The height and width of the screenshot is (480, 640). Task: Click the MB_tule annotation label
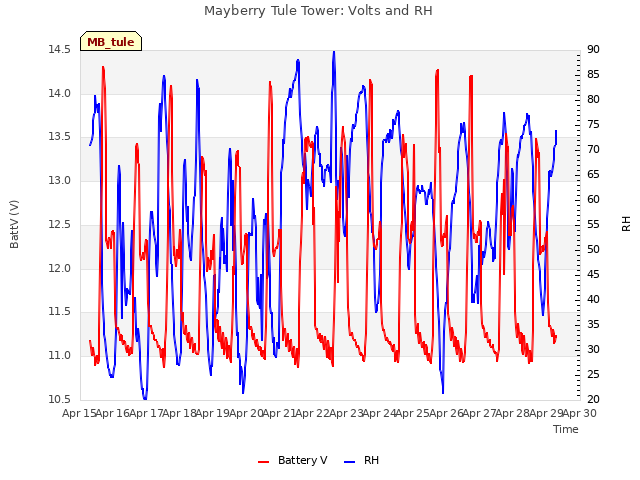click(x=111, y=42)
